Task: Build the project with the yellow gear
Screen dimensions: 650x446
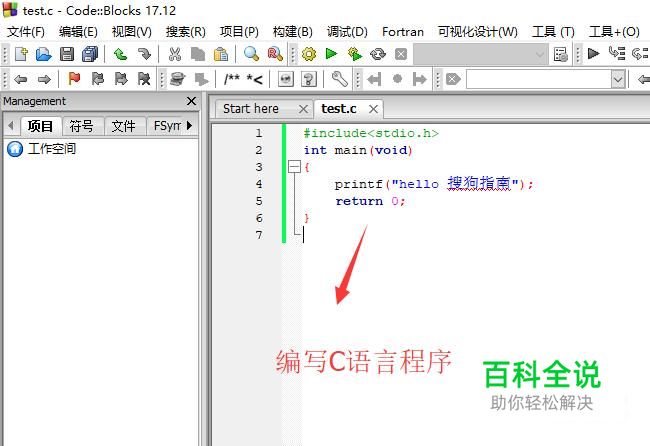Action: click(308, 54)
